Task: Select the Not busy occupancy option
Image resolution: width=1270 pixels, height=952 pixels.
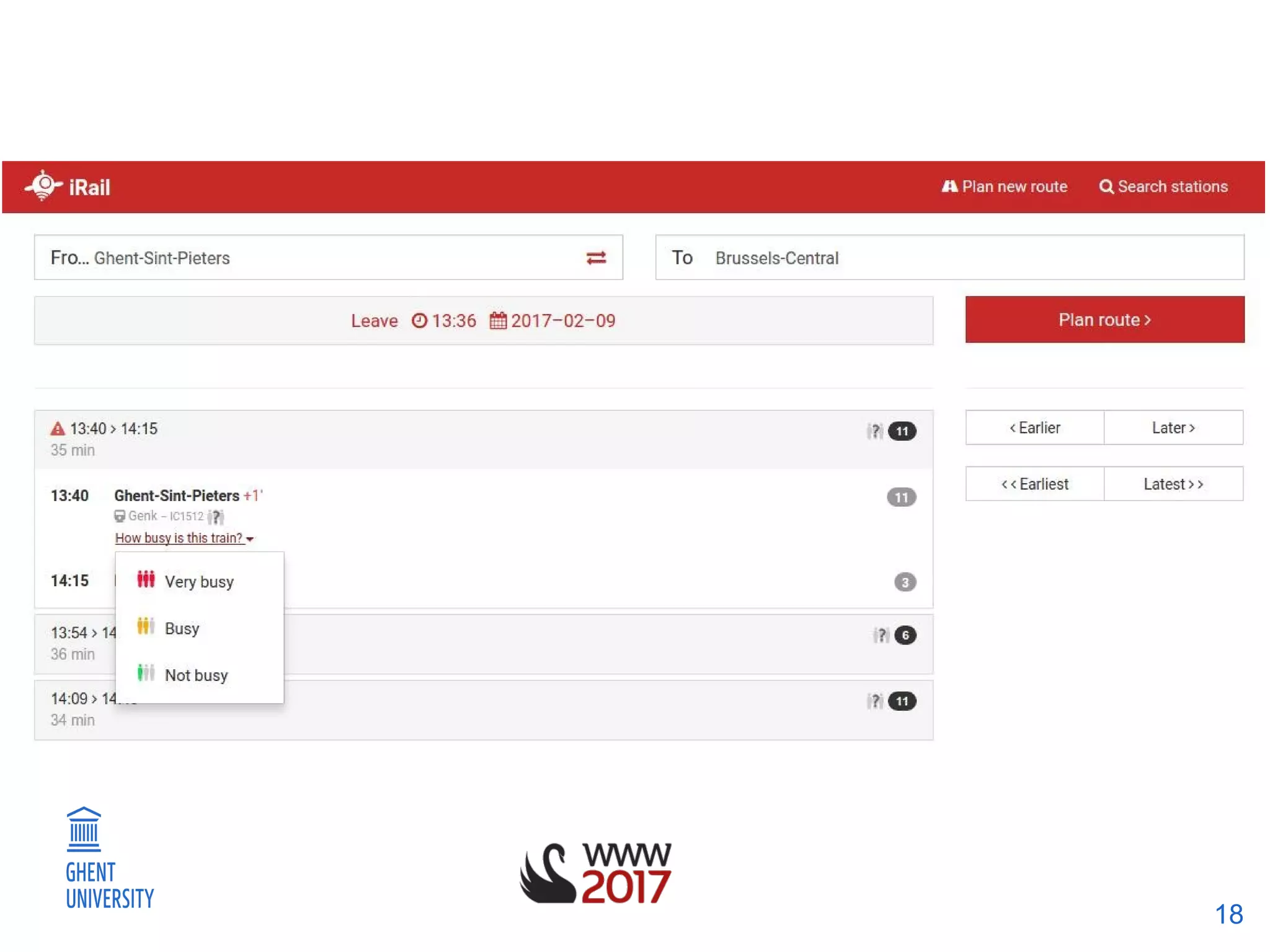Action: pos(196,675)
